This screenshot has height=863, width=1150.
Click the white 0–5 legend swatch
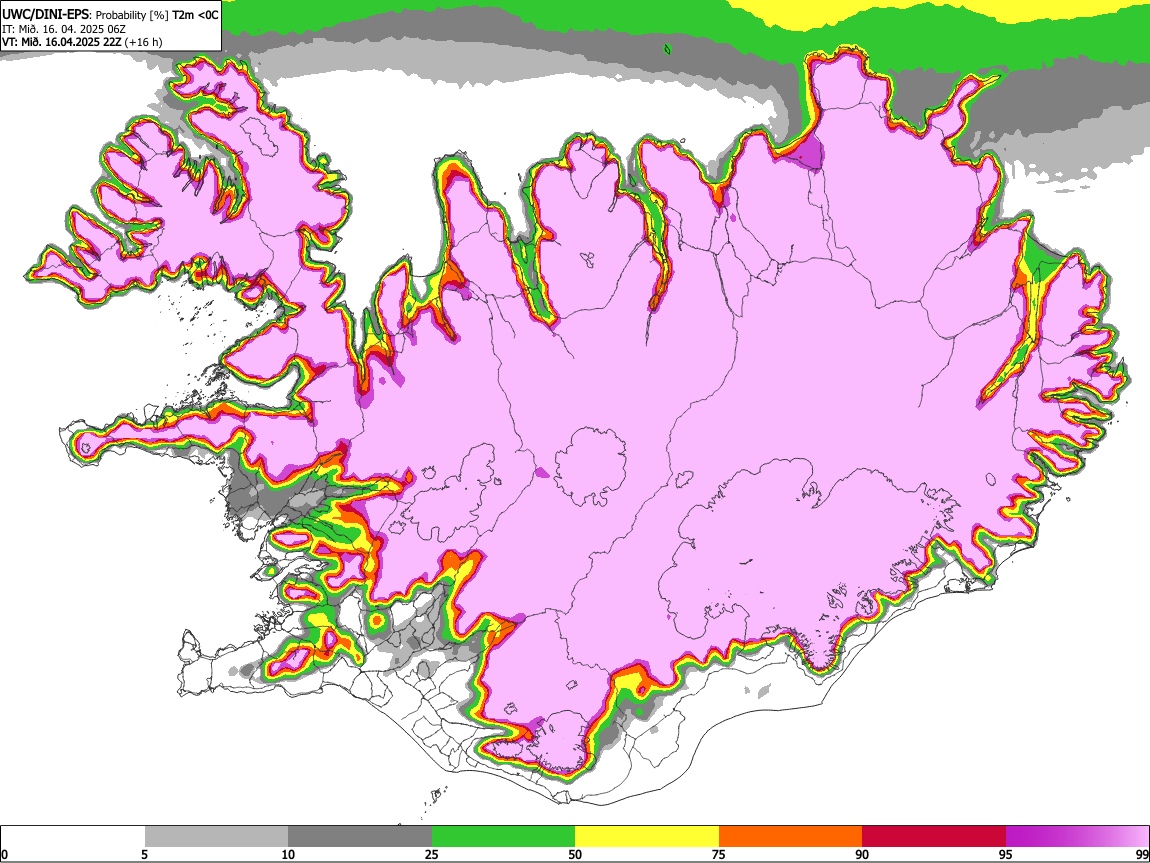[x=73, y=837]
